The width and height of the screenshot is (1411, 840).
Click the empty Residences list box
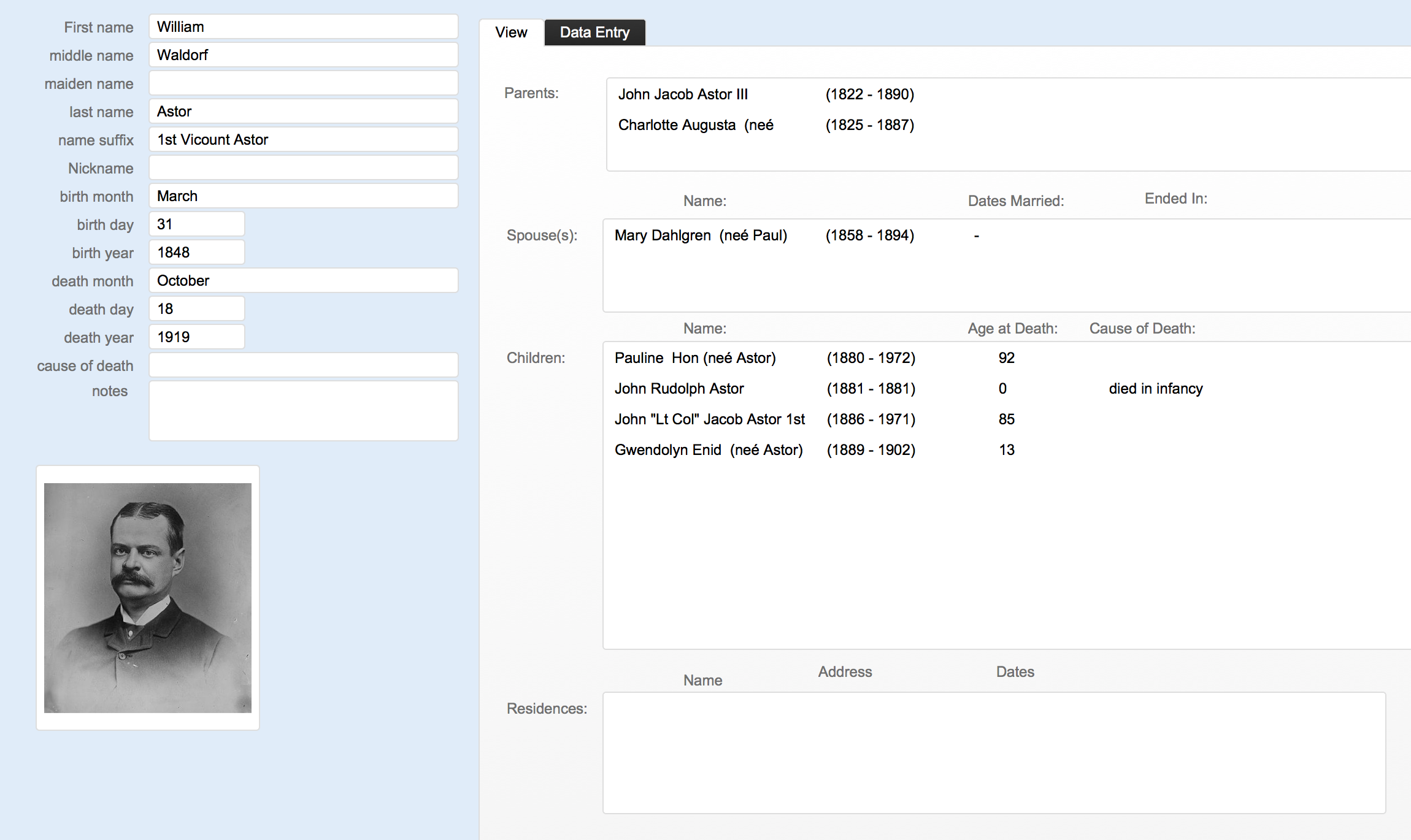pyautogui.click(x=993, y=753)
